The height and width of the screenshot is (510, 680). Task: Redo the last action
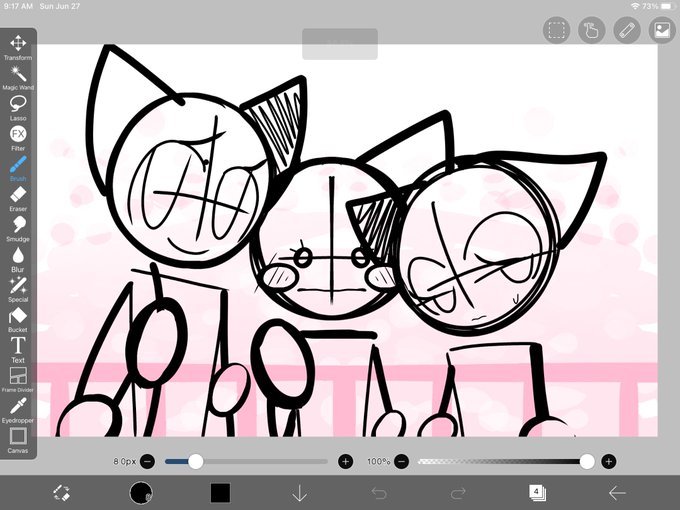click(x=458, y=493)
